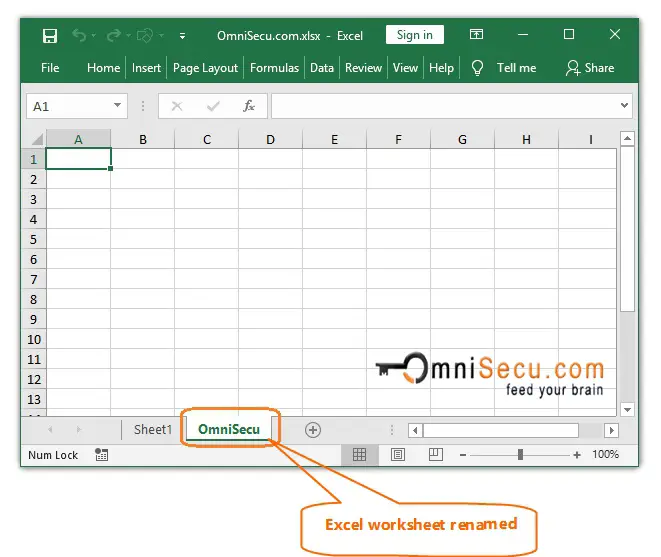Image resolution: width=661 pixels, height=557 pixels.
Task: Click the Select All corner triangle
Action: [37, 139]
